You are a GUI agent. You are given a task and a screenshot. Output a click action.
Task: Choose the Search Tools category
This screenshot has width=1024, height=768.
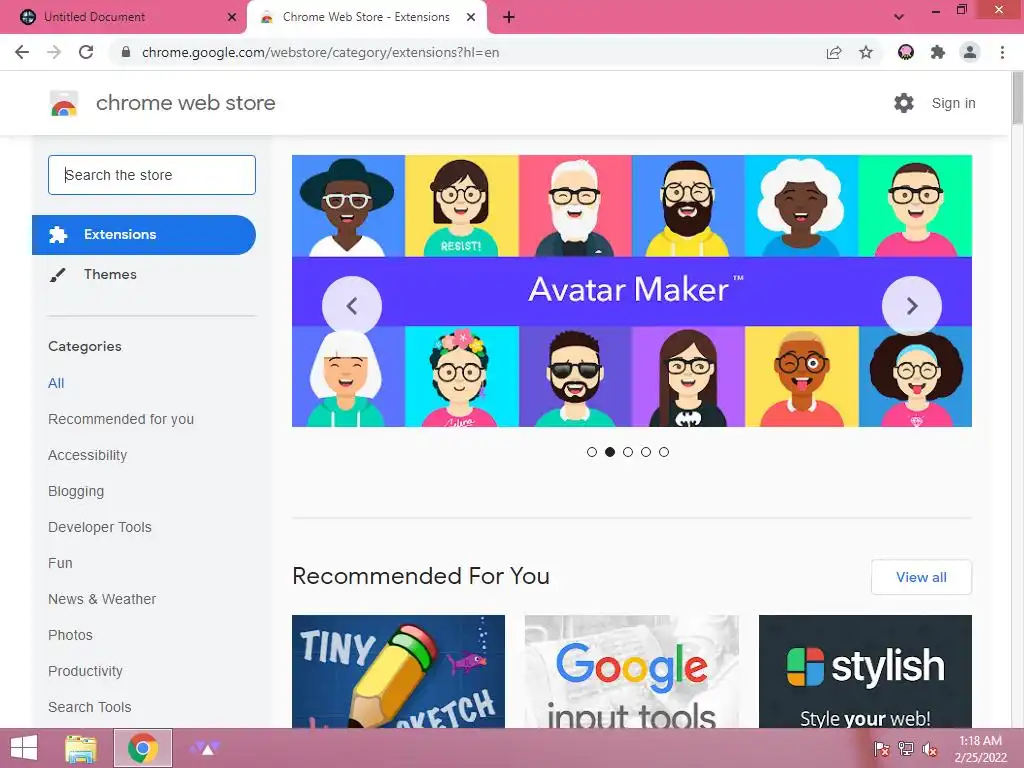(x=89, y=707)
